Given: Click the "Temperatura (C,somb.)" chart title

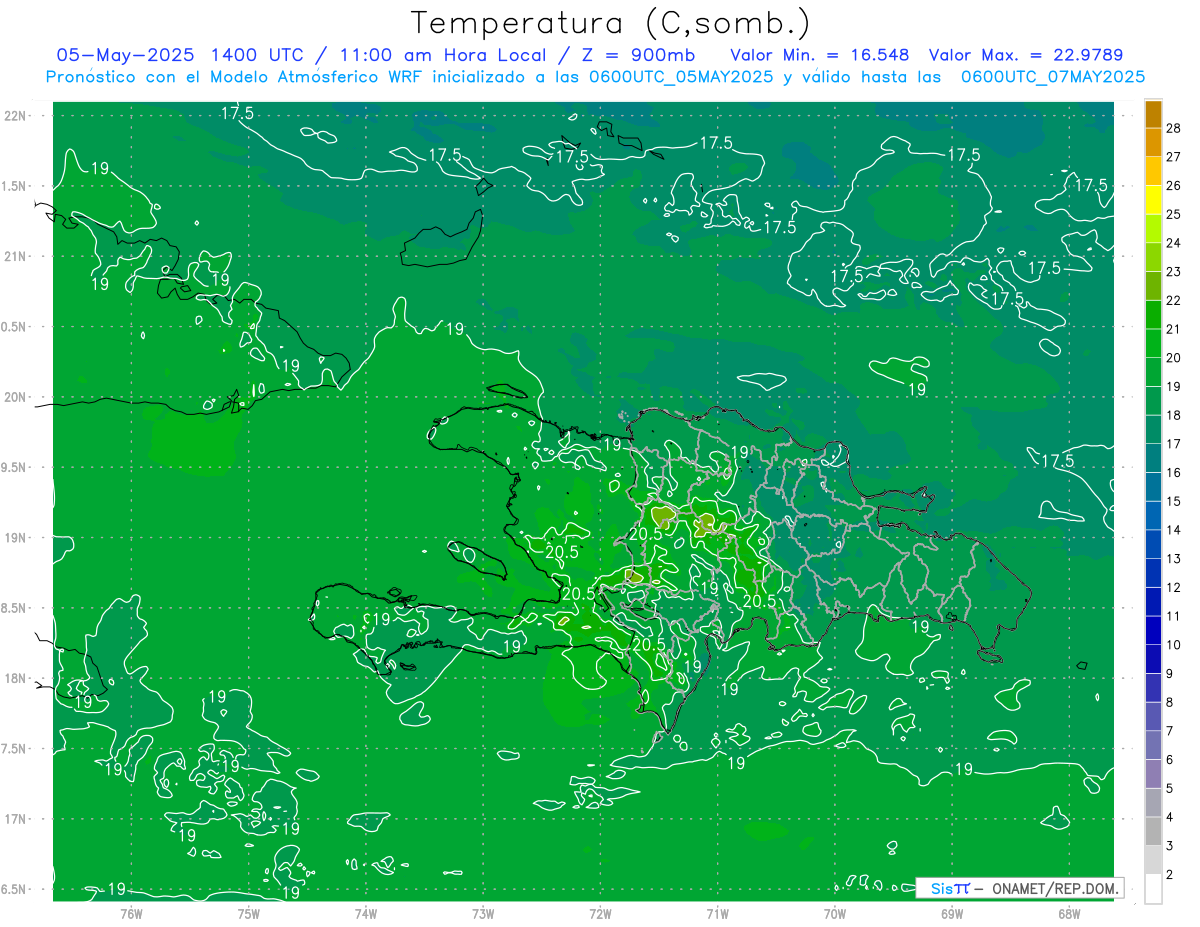Looking at the screenshot, I should (611, 23).
